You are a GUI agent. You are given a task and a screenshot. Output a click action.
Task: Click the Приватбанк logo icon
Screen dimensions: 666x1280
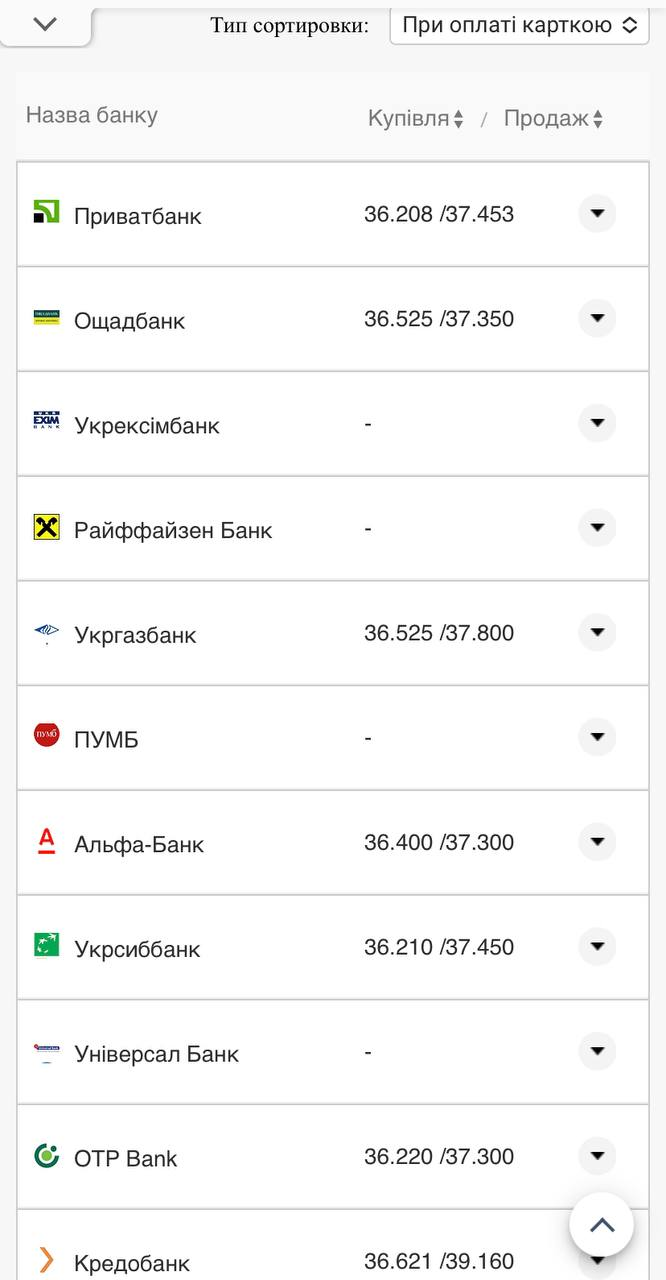click(x=47, y=211)
